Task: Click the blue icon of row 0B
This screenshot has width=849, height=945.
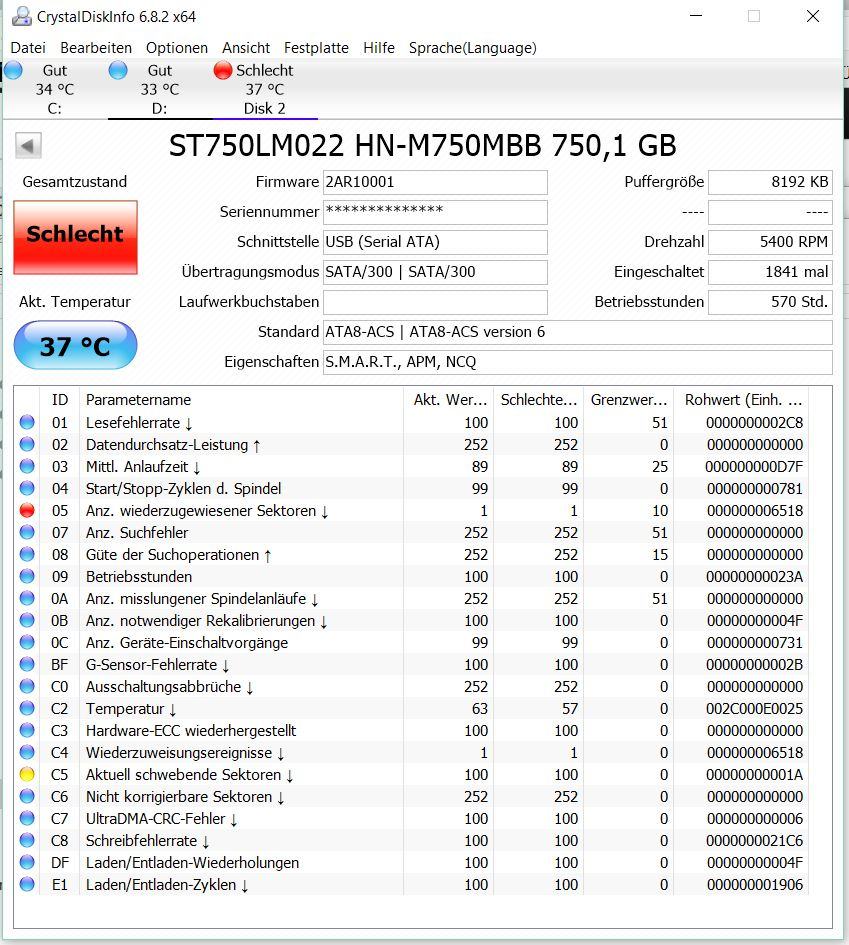Action: 27,620
